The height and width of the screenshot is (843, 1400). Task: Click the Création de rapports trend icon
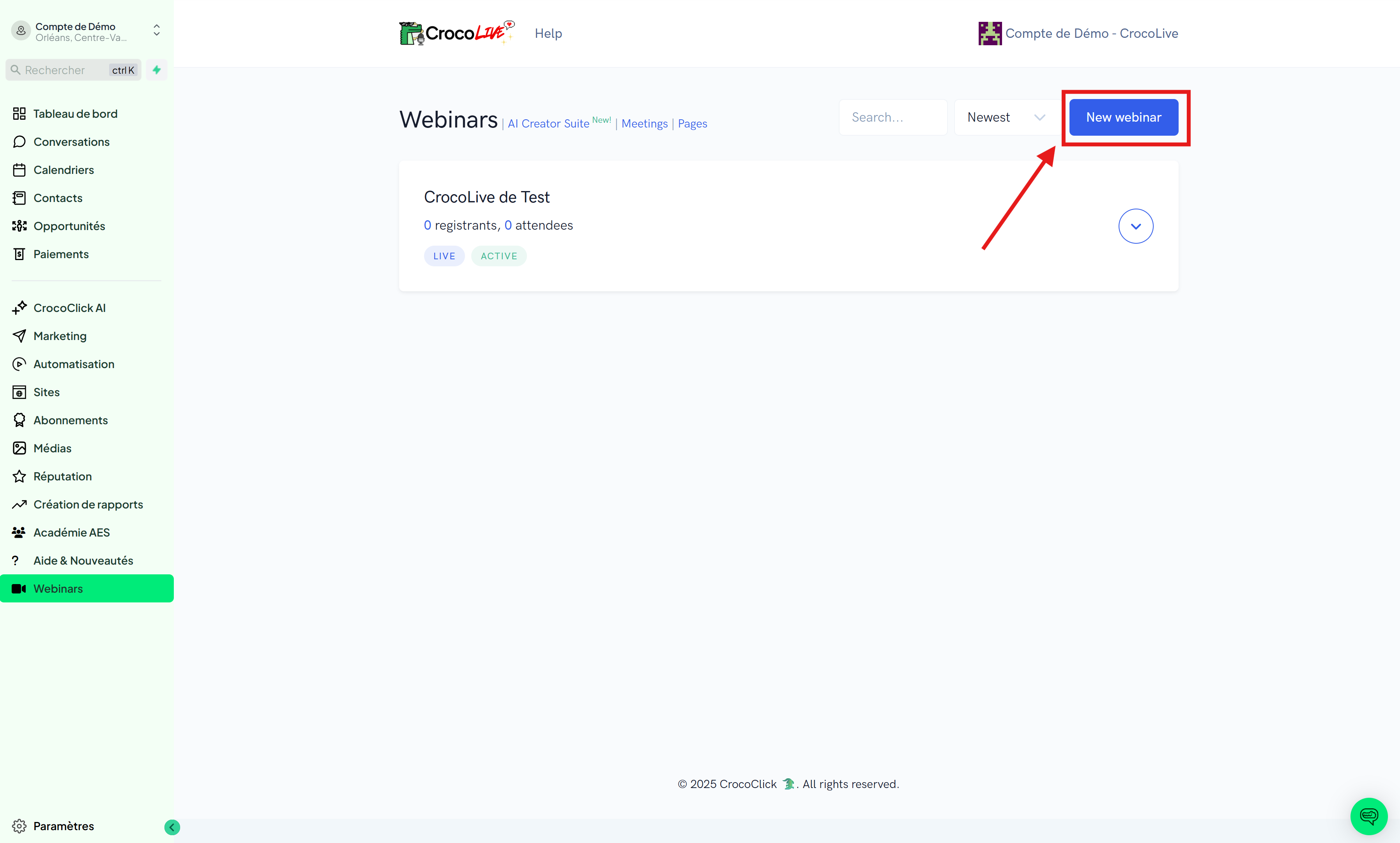coord(19,505)
